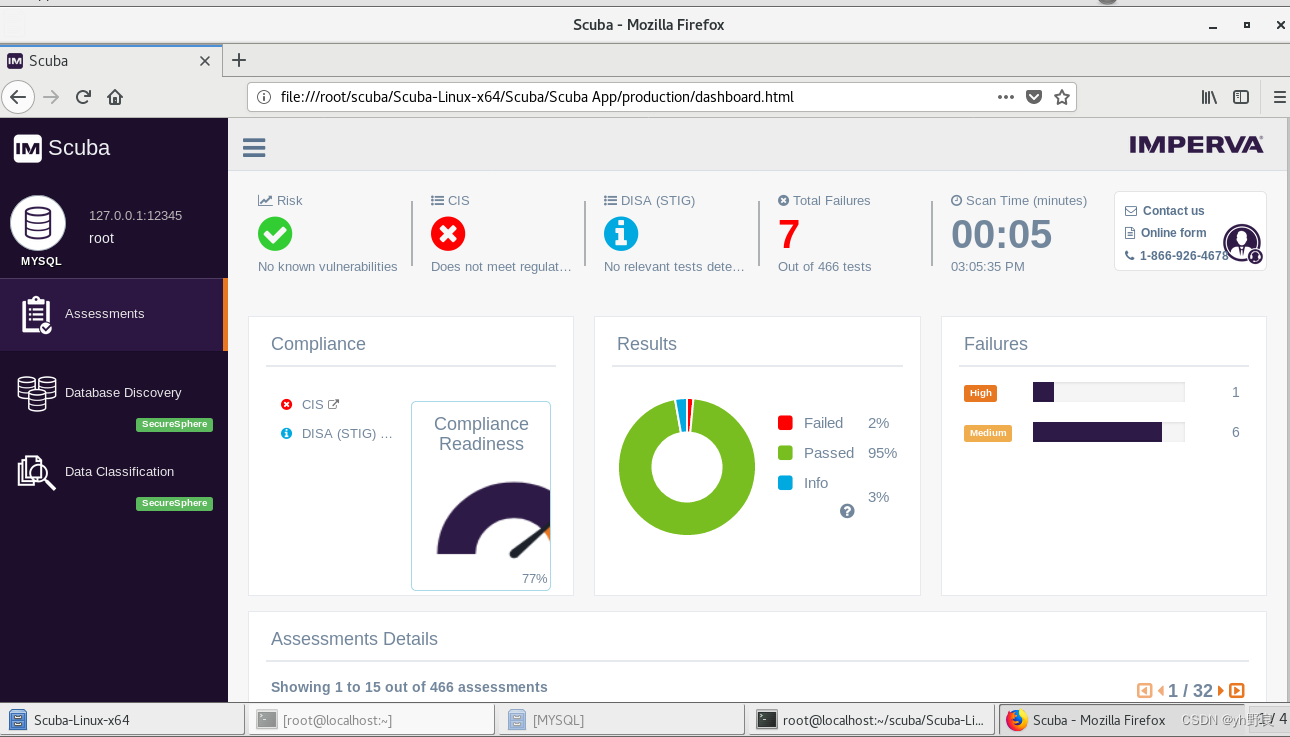
Task: Click the red Failed legend swatch
Action: coord(785,423)
